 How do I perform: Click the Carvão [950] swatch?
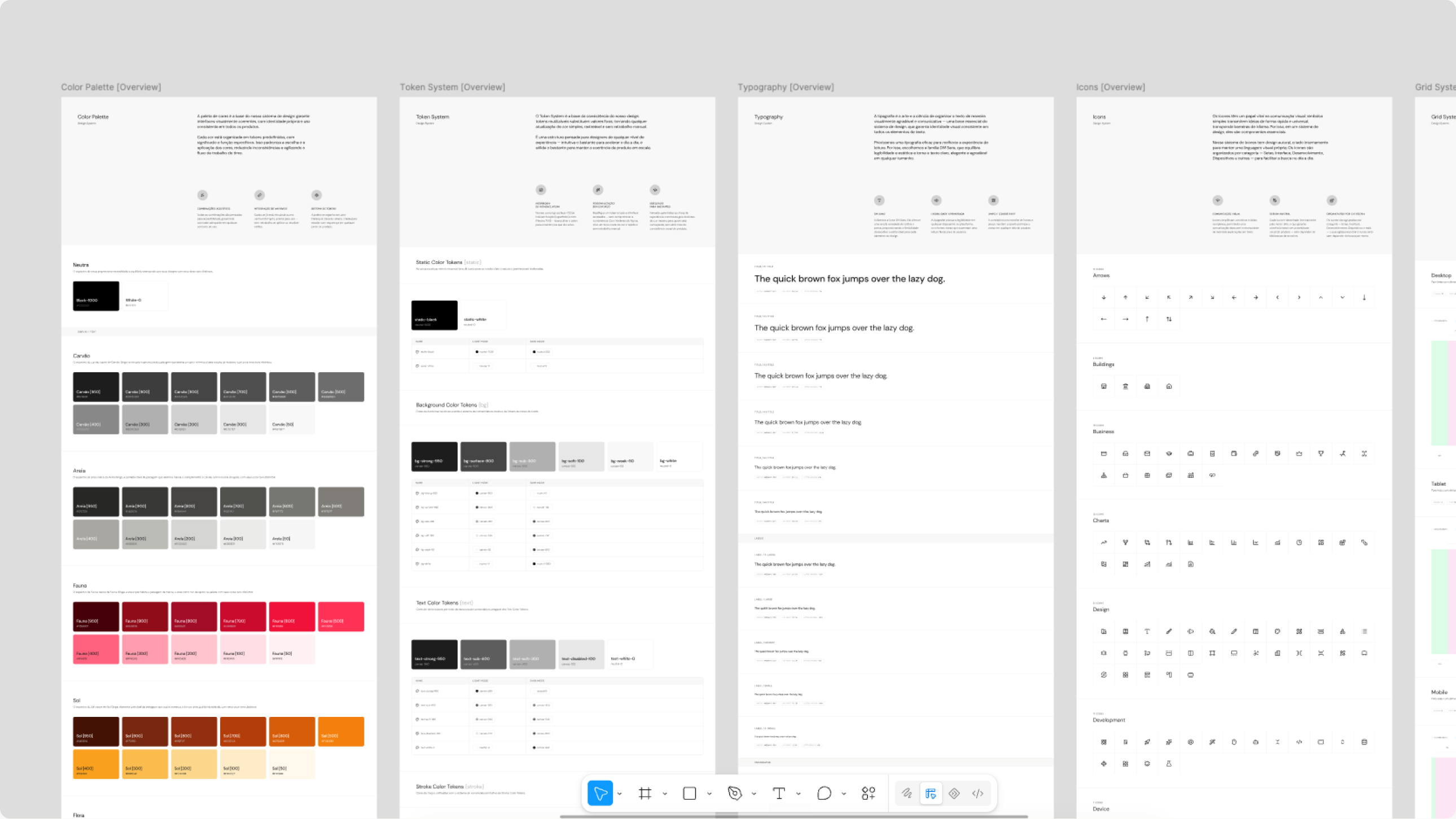tap(95, 387)
